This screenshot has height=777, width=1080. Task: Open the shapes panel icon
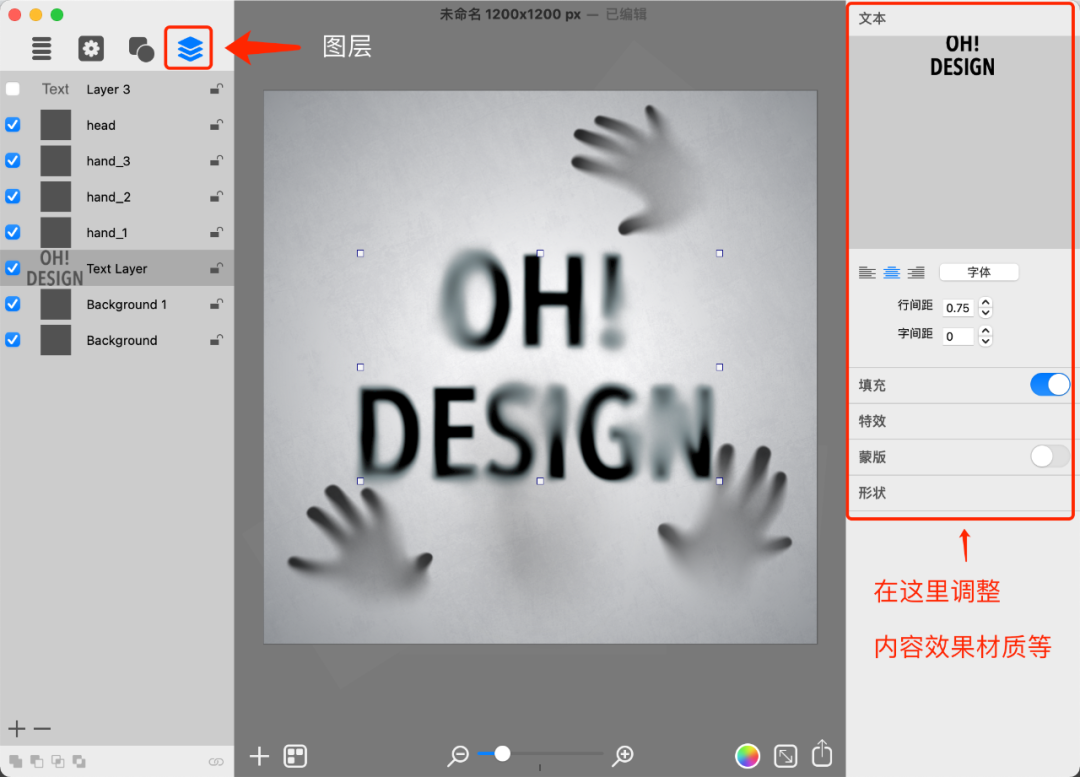point(141,48)
